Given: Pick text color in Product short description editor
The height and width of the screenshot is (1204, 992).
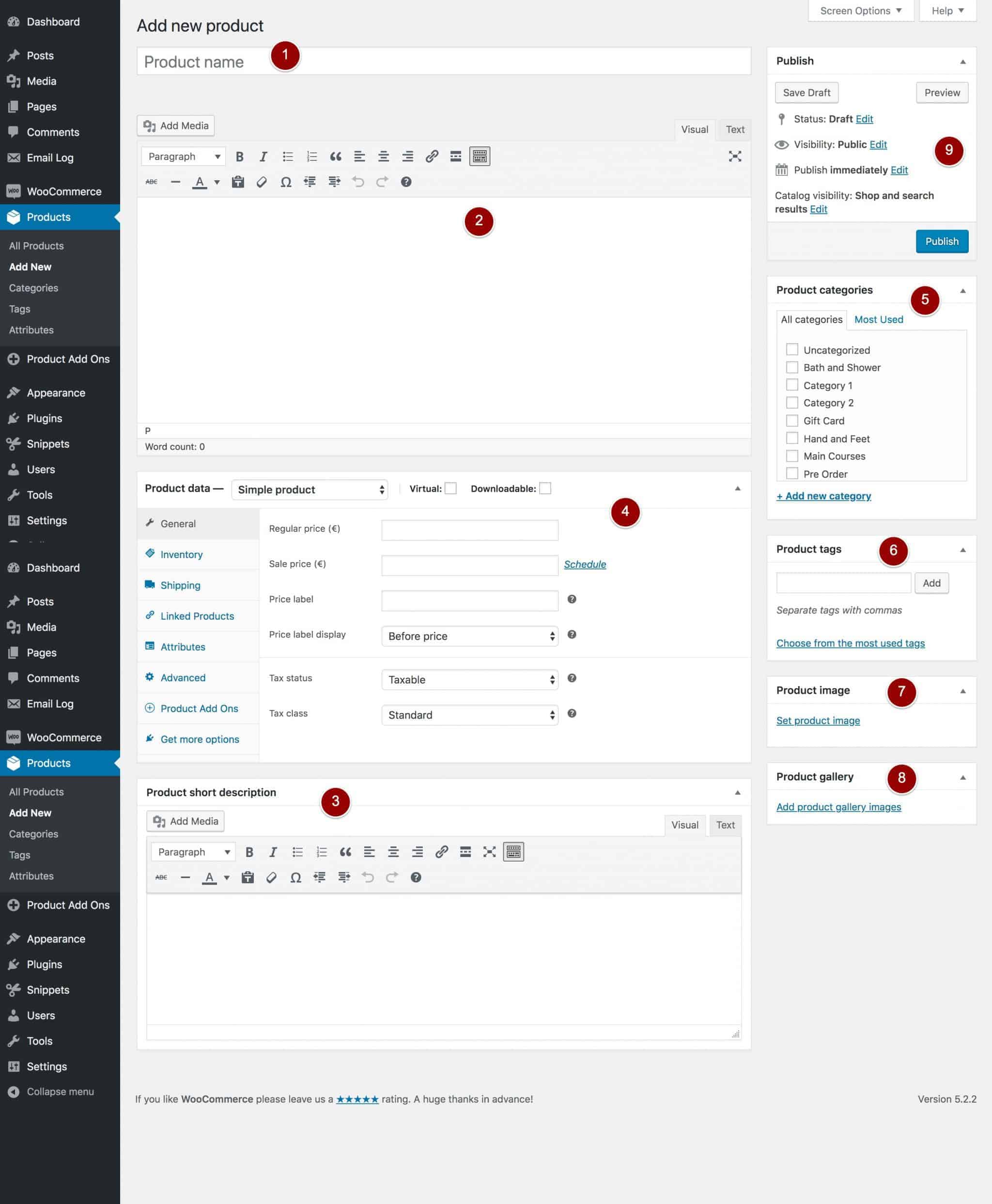Looking at the screenshot, I should [209, 877].
